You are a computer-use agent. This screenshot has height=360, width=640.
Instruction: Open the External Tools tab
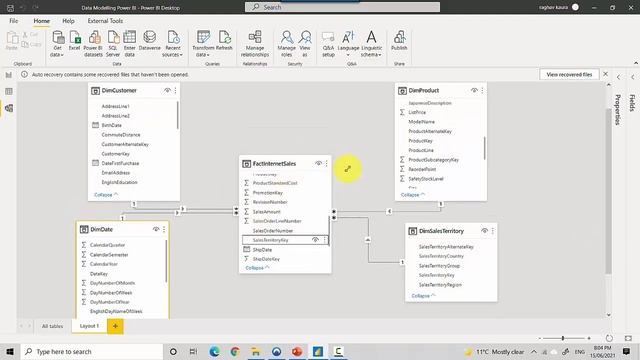click(105, 21)
